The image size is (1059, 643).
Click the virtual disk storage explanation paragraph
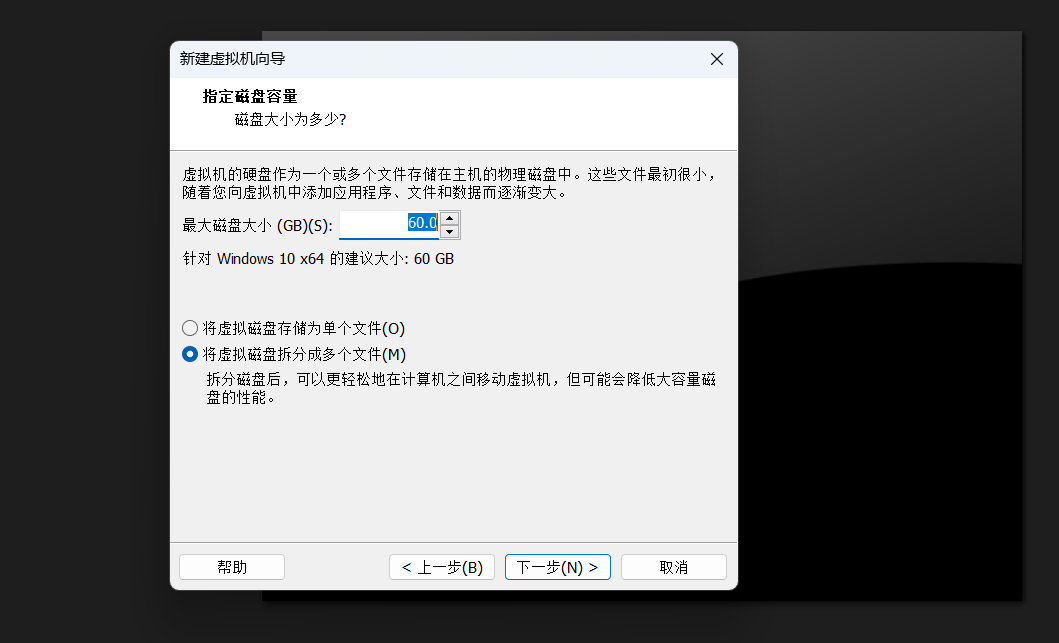pos(450,184)
